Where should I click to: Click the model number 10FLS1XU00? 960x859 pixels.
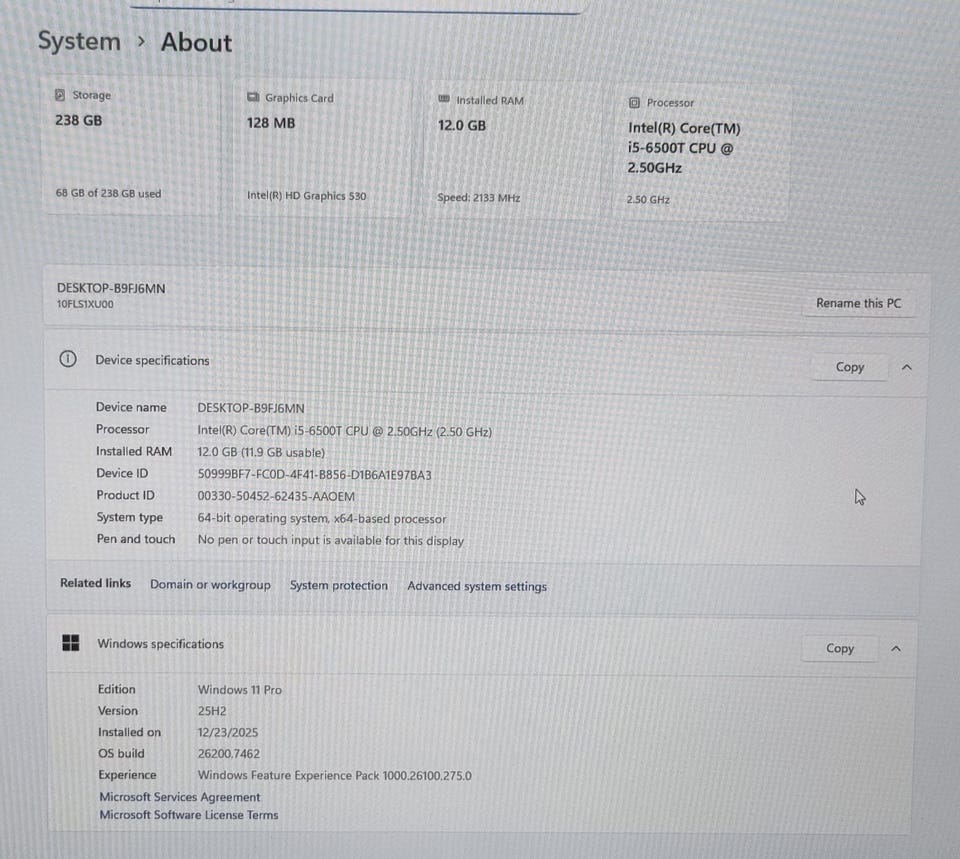tap(85, 304)
